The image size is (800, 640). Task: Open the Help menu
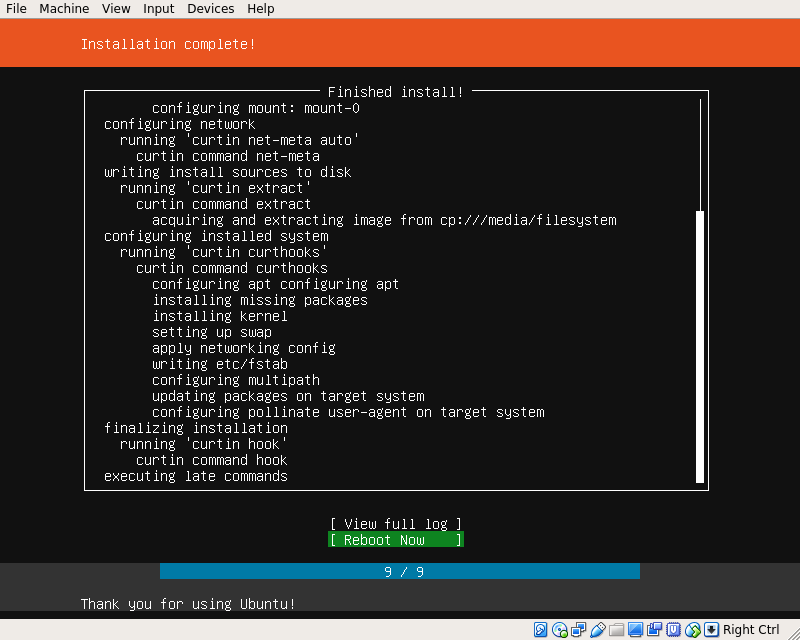260,9
